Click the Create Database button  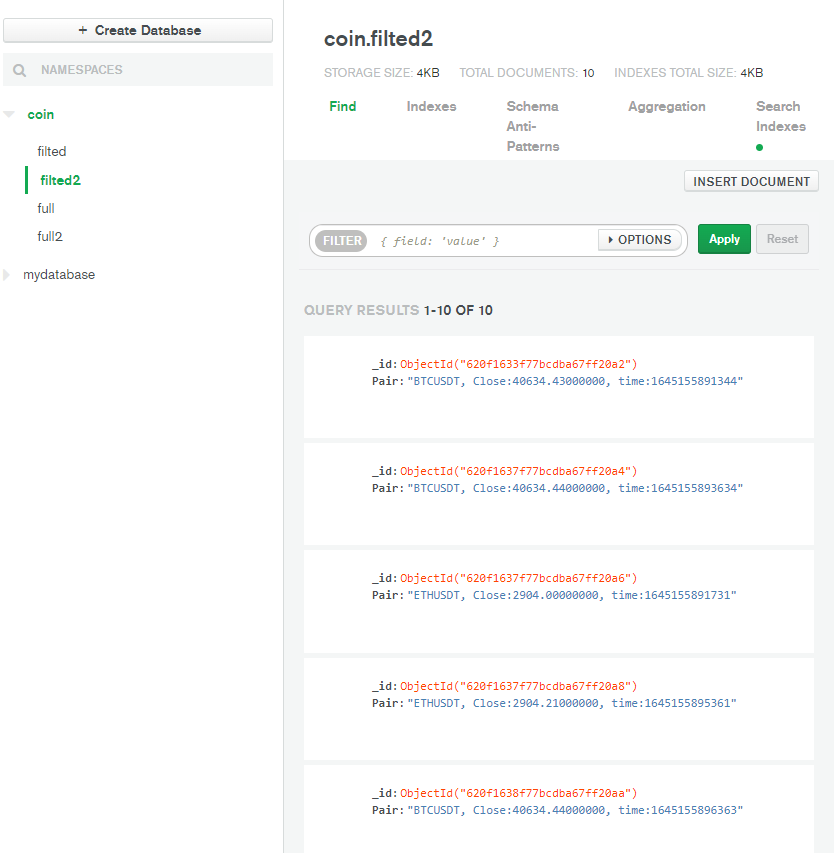point(138,30)
